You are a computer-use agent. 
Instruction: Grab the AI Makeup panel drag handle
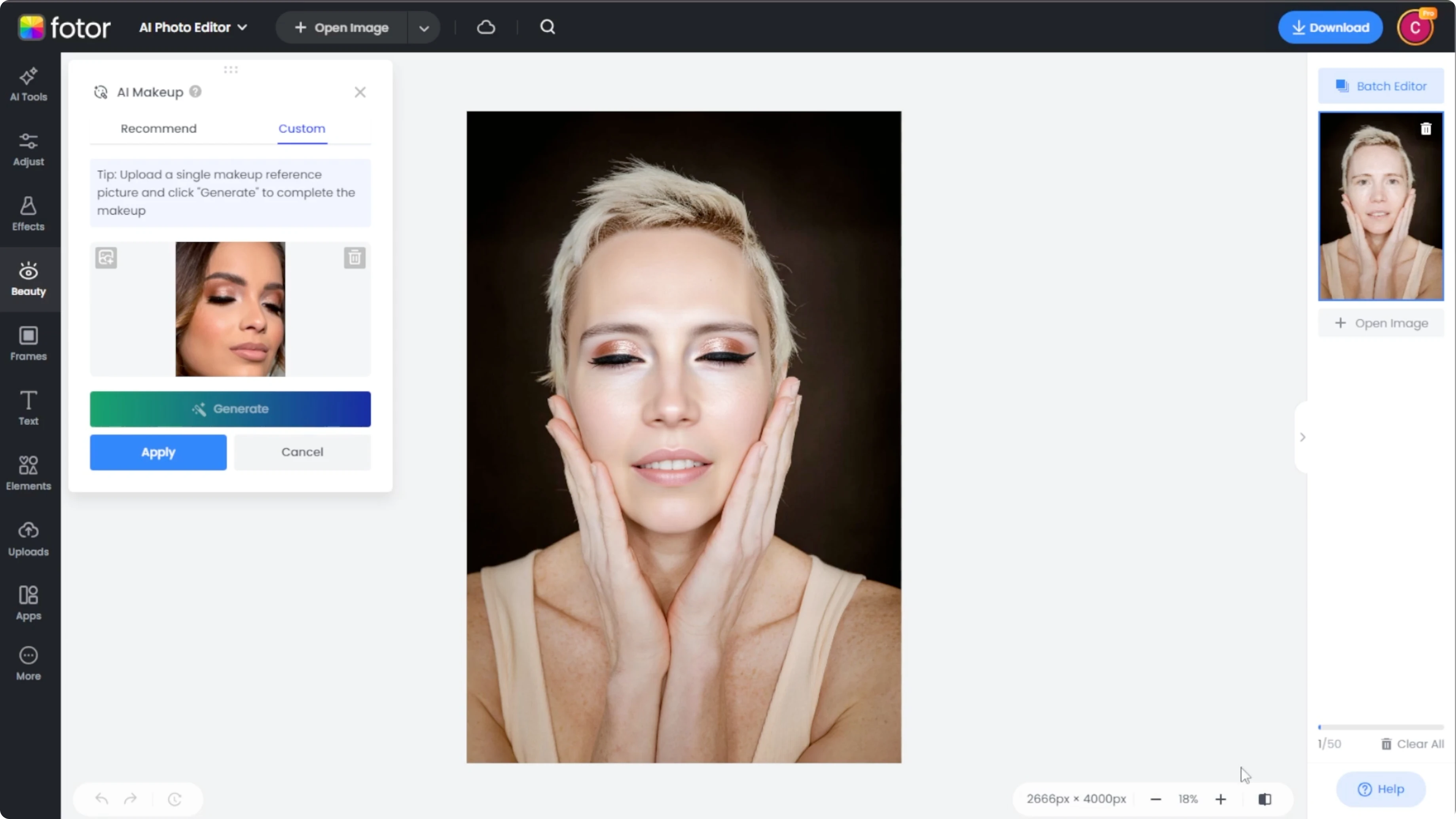(231, 70)
